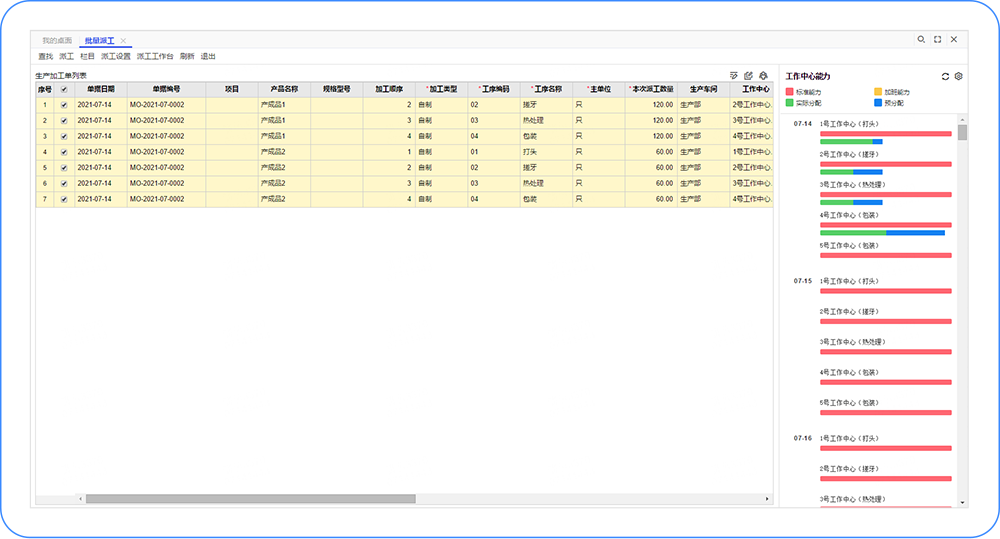
Task: Click the blue 预分配 legend swatch
Action: (877, 102)
